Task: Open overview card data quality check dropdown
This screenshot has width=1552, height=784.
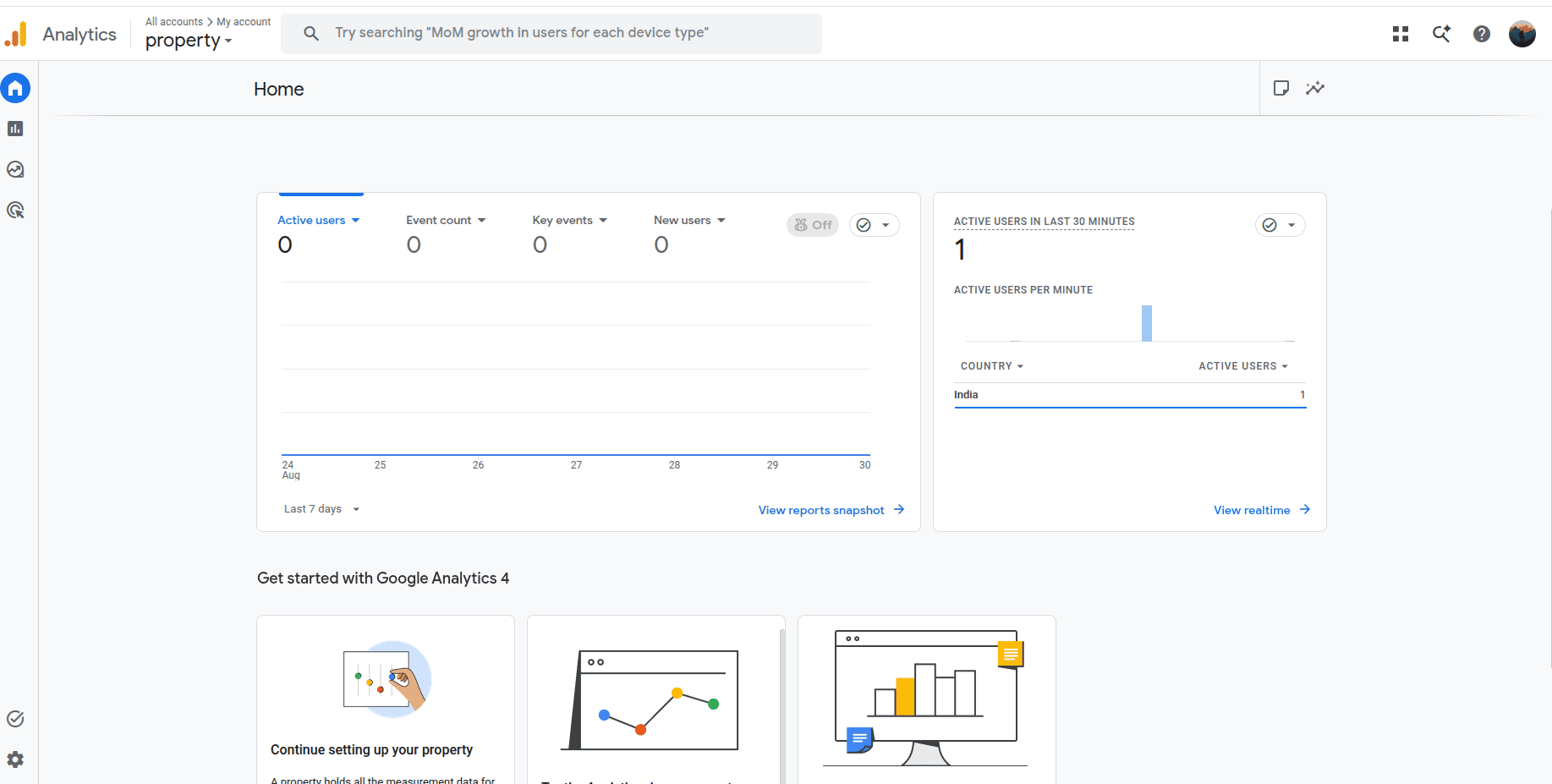Action: 875,225
